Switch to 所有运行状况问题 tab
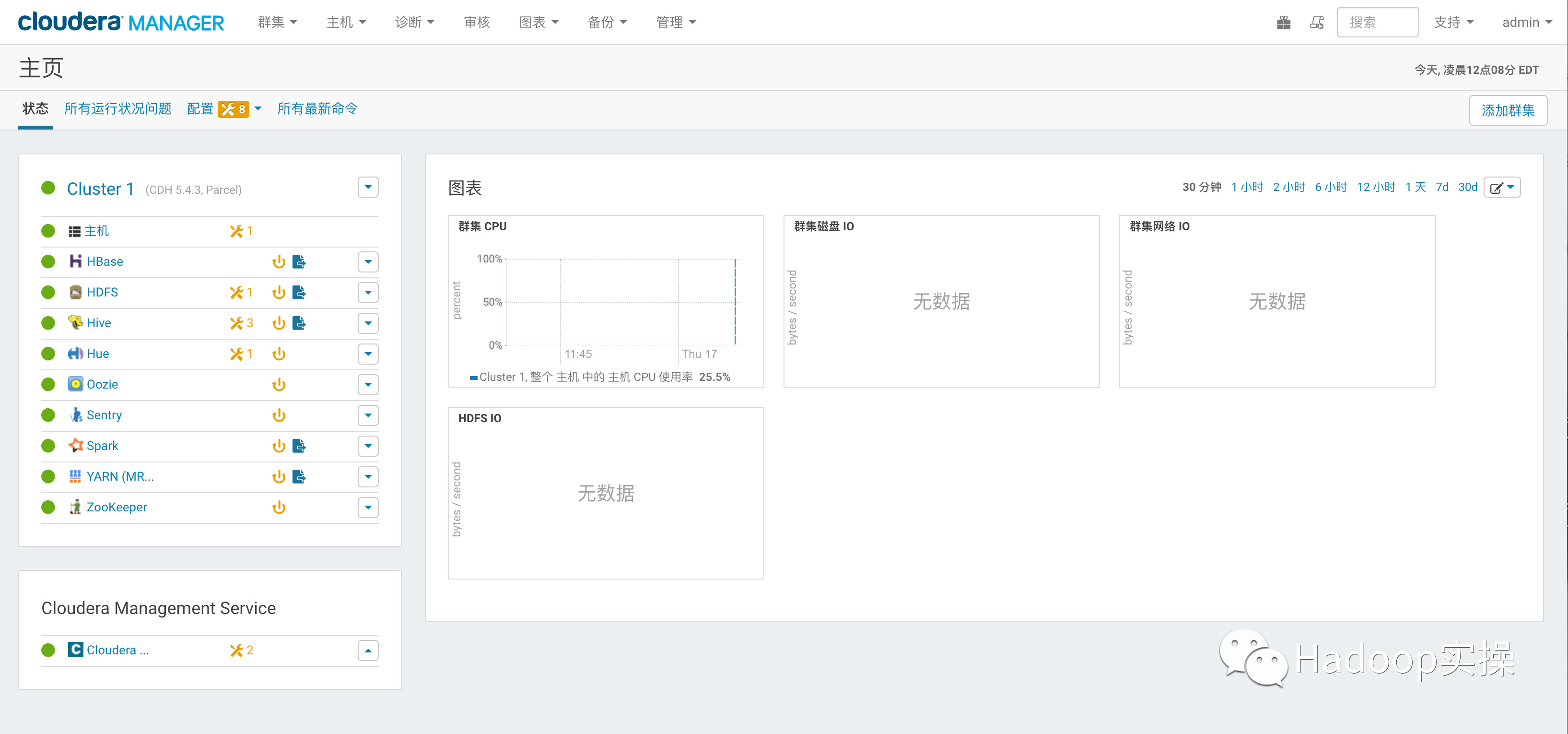 (x=118, y=109)
